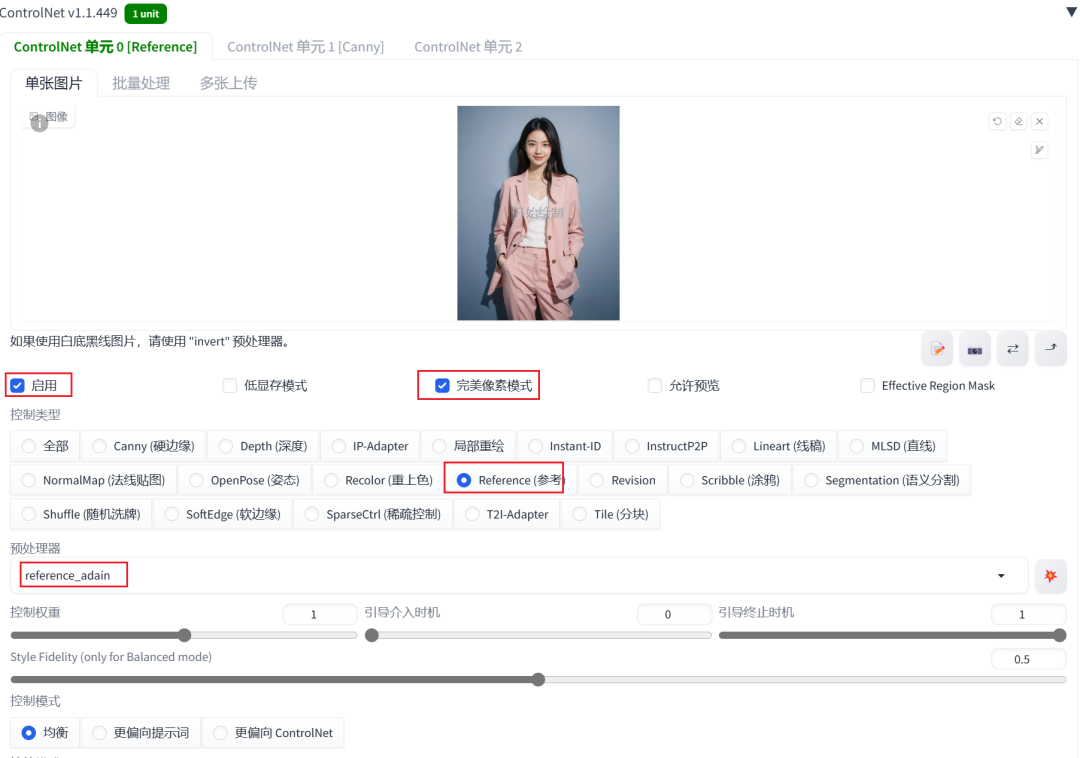Clear the uploaded image with the X icon
The image size is (1080, 758).
coord(1039,121)
